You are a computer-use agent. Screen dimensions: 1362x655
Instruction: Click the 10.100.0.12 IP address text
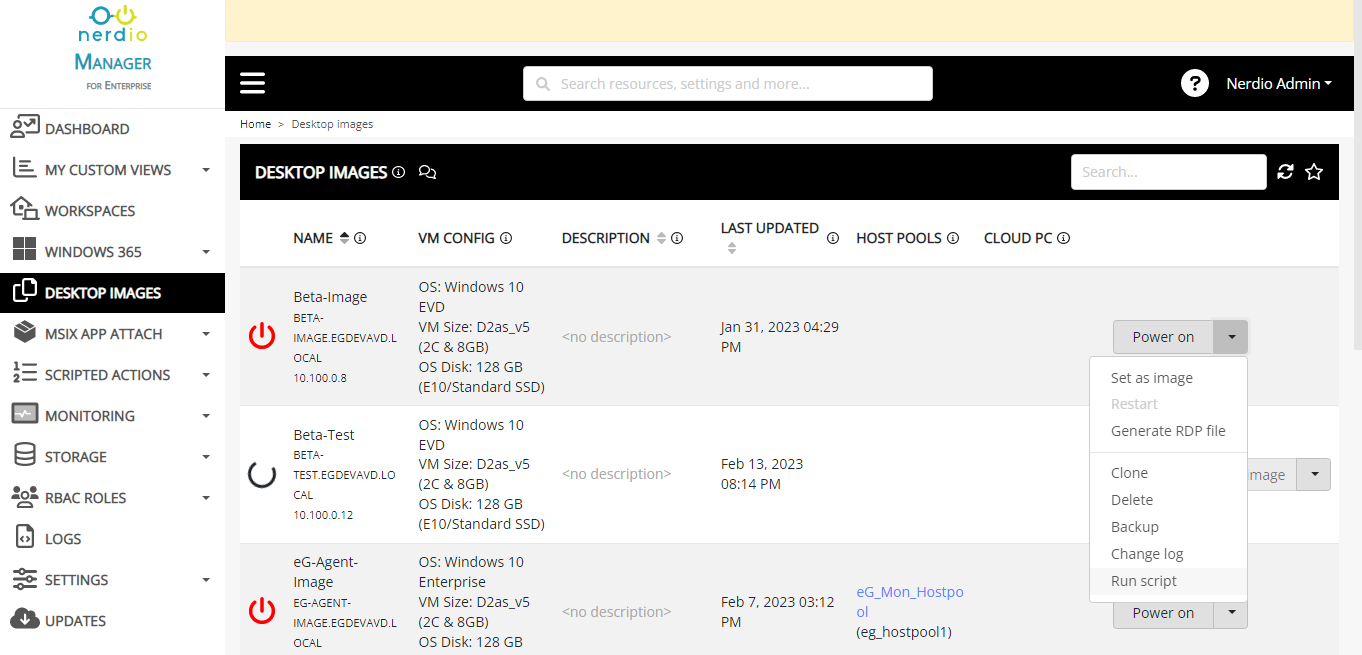coord(323,515)
